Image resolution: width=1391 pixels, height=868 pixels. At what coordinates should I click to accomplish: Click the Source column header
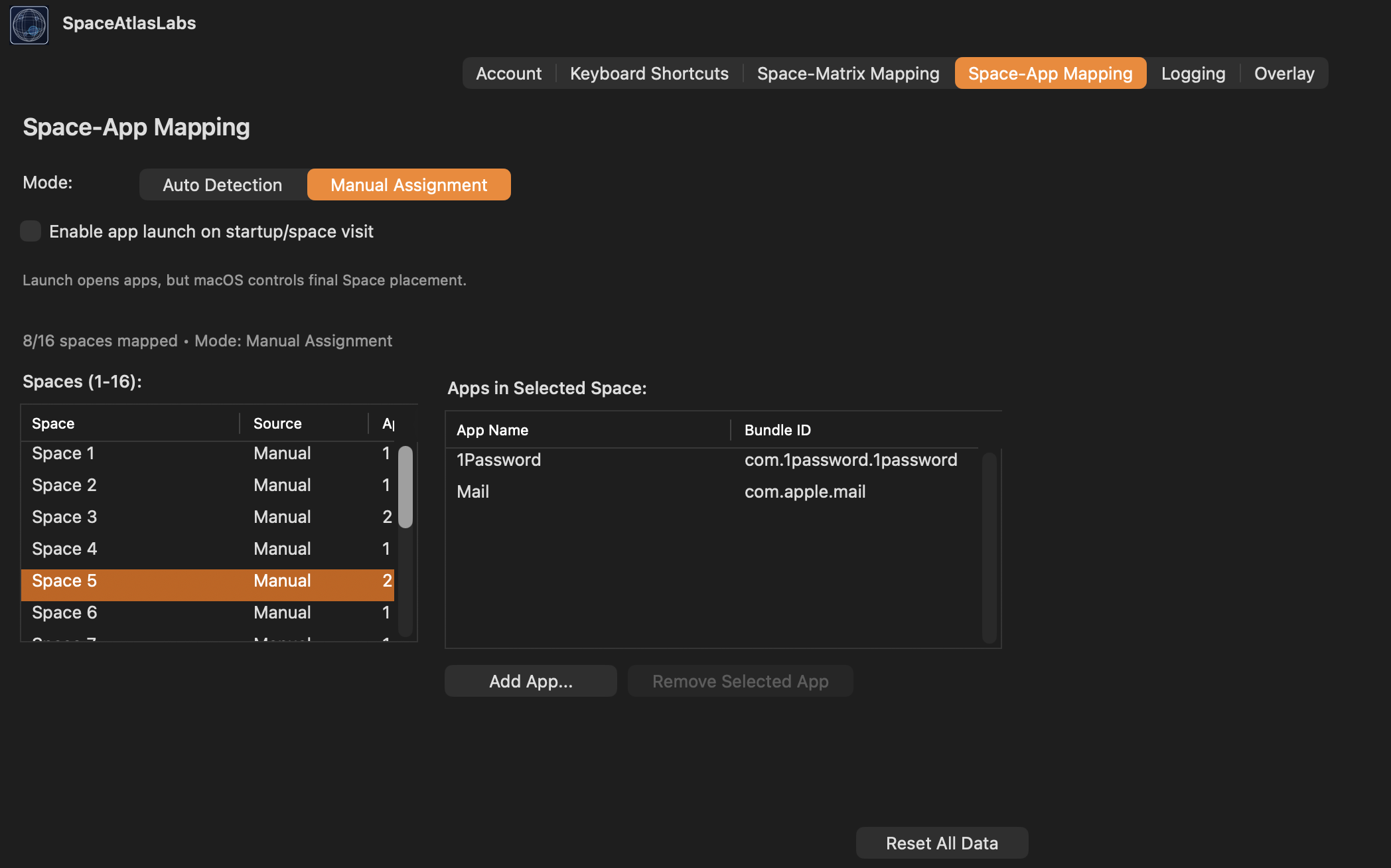click(277, 423)
